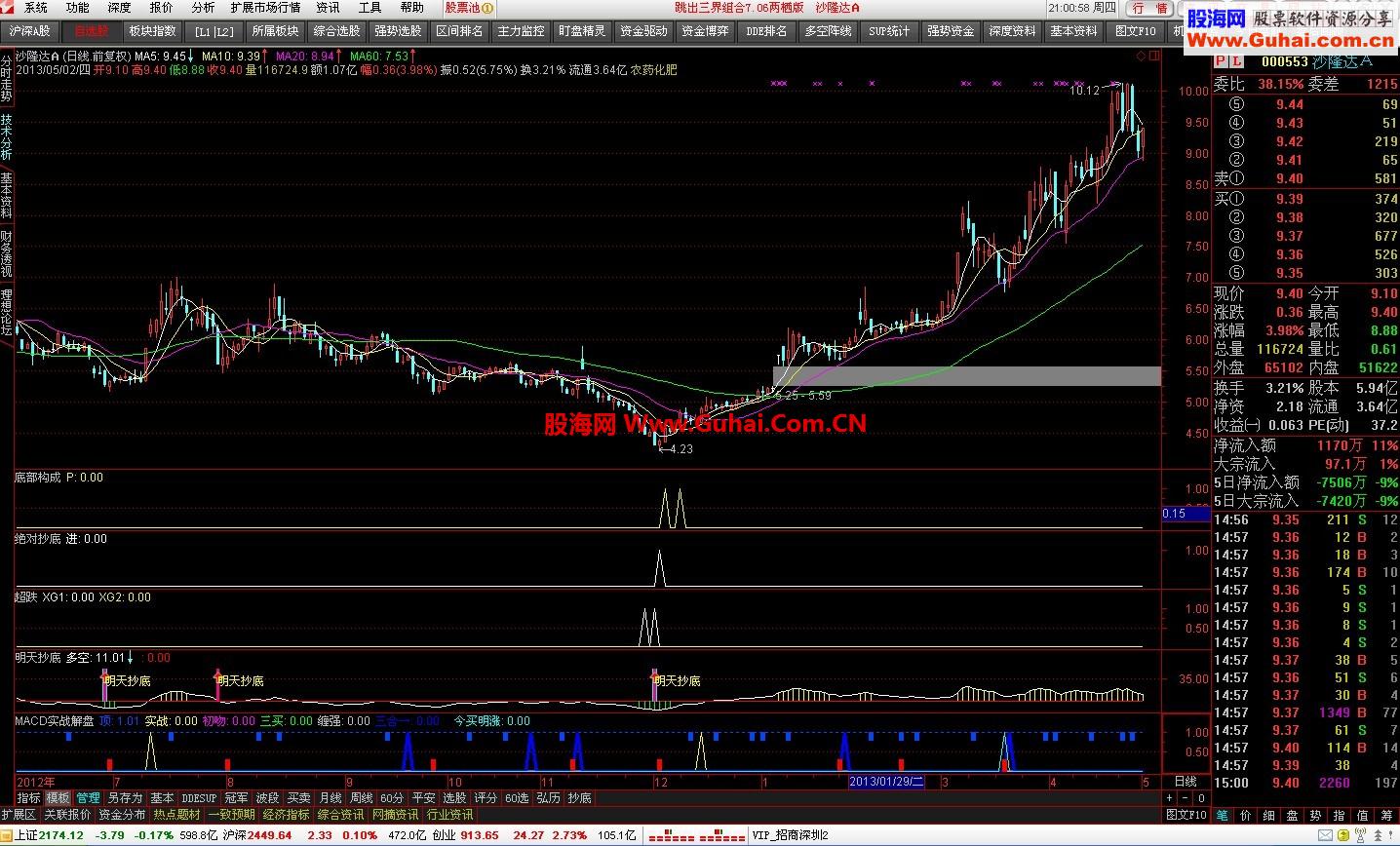The image size is (1400, 846).
Task: Open the 系统 menu
Action: click(x=35, y=7)
